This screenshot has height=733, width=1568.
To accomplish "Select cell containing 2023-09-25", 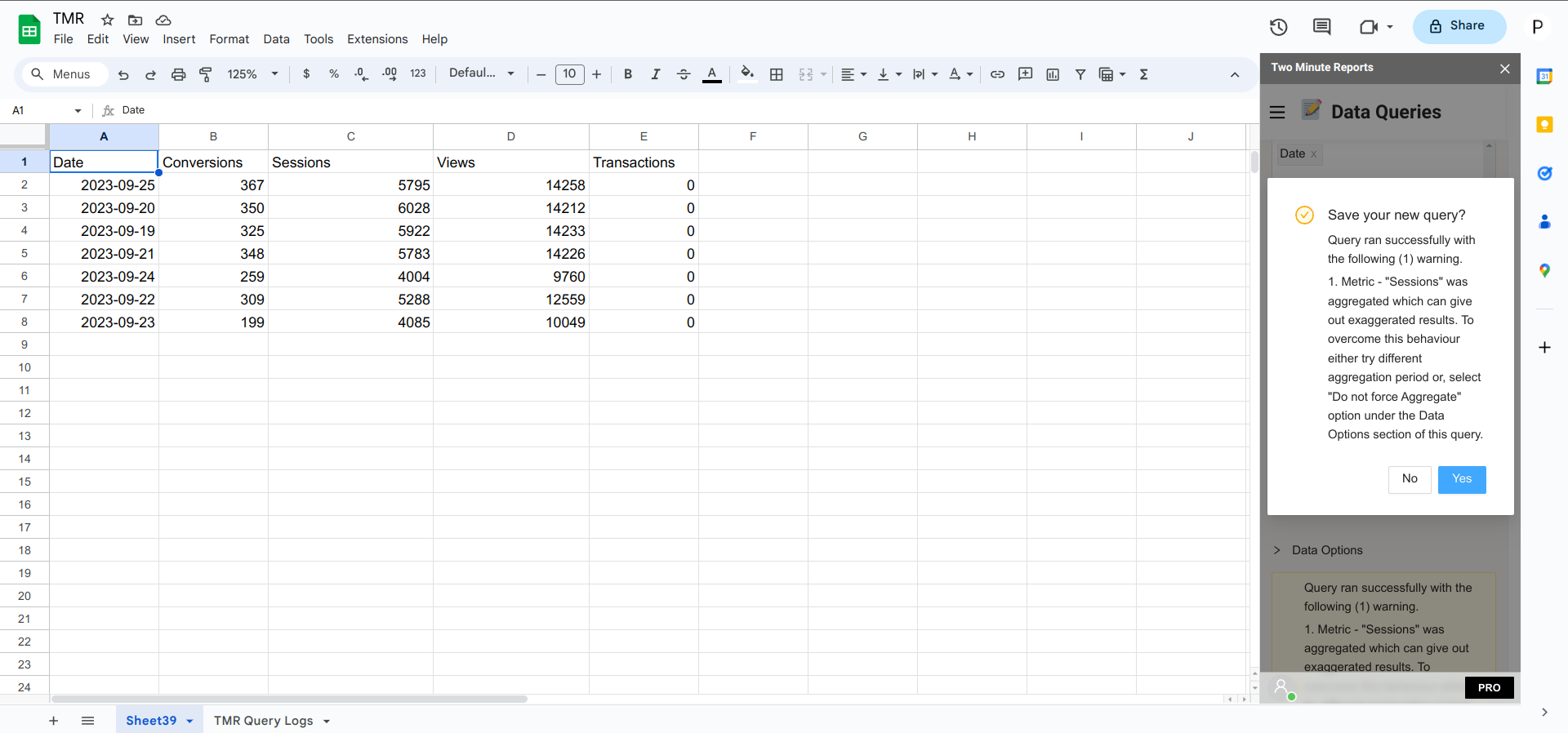I will 105,185.
